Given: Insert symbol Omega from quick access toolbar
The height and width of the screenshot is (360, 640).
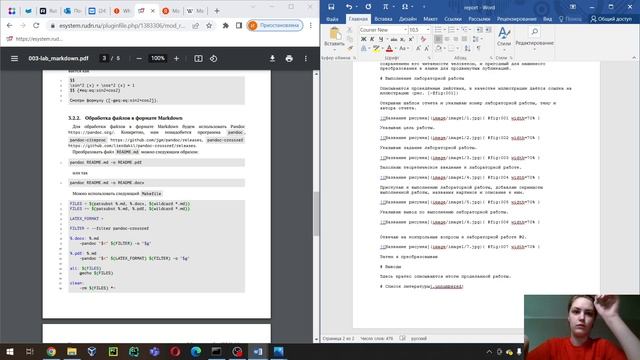Looking at the screenshot, I should [x=405, y=7].
